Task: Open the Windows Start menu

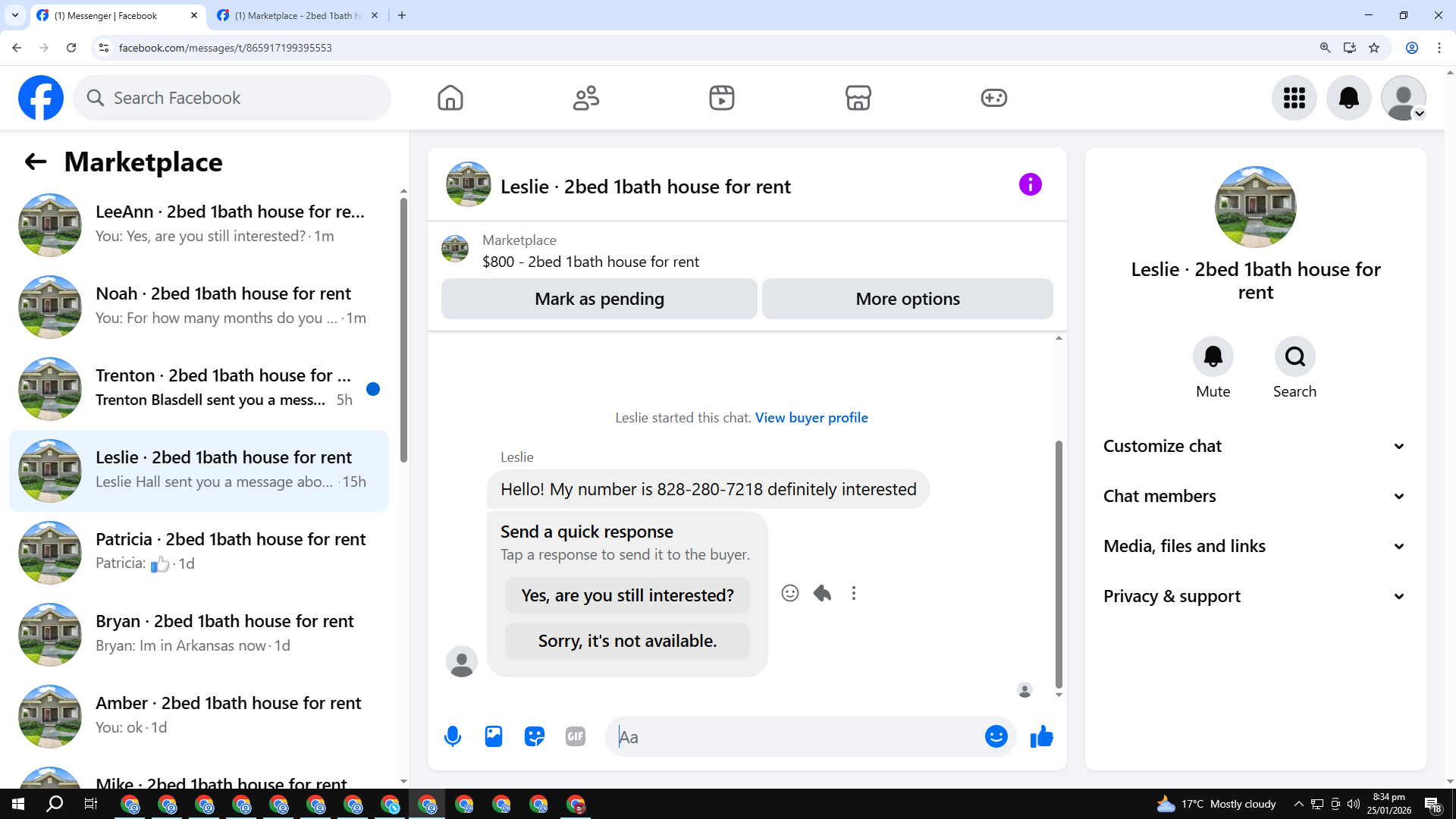Action: point(18,804)
